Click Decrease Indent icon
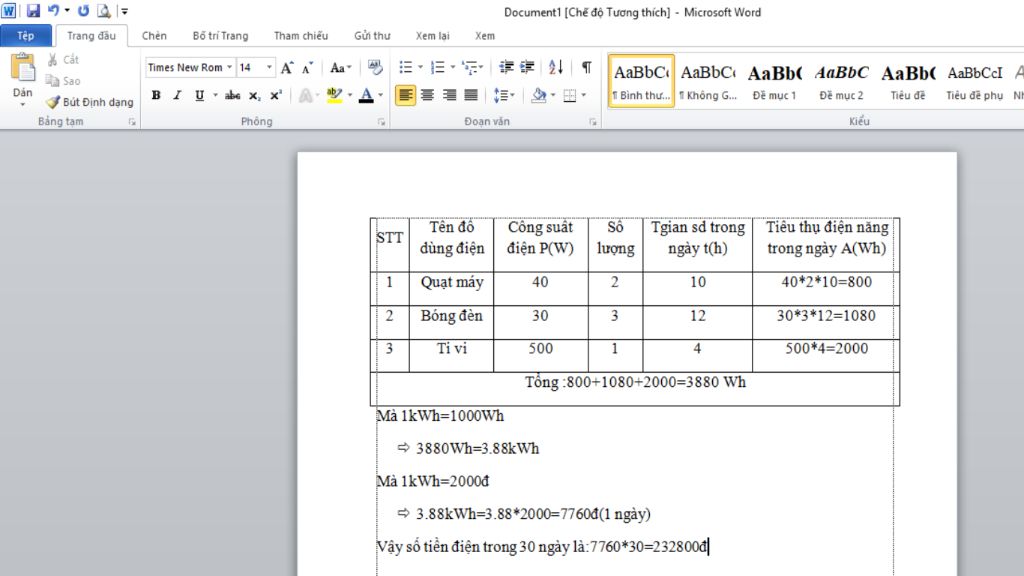The width and height of the screenshot is (1024, 576). [x=506, y=67]
